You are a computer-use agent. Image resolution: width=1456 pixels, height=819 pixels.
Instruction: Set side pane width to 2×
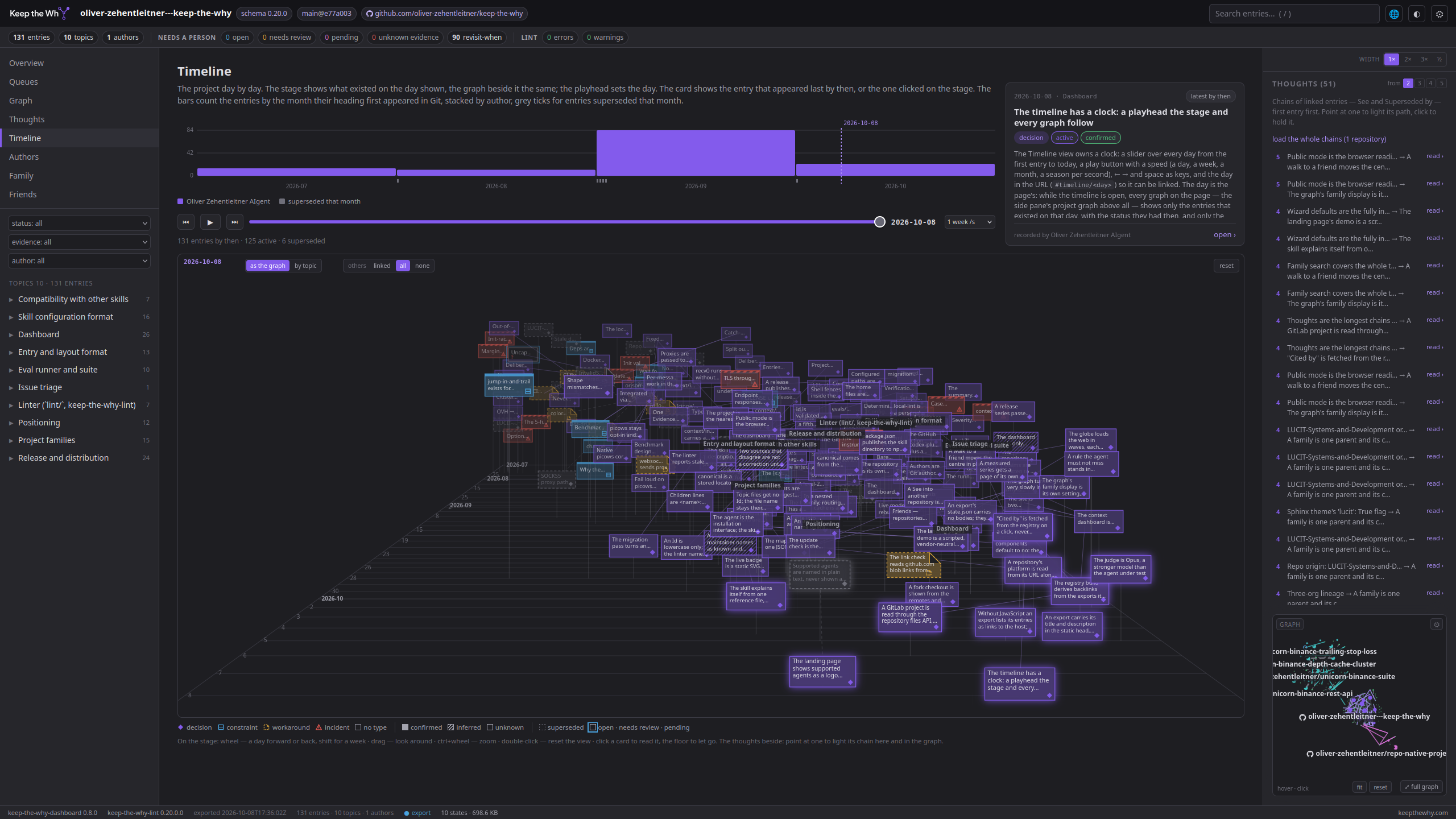(1408, 59)
